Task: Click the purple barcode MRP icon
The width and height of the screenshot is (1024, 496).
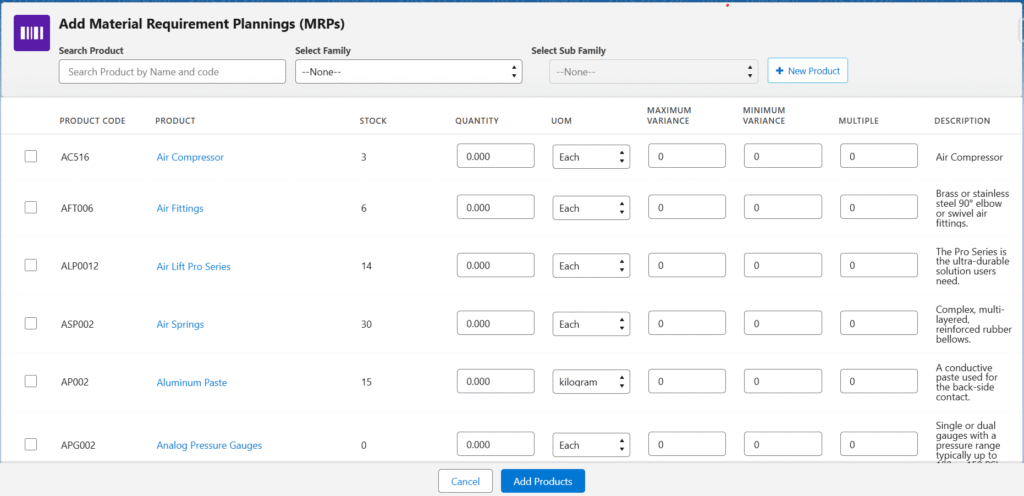Action: click(x=32, y=33)
